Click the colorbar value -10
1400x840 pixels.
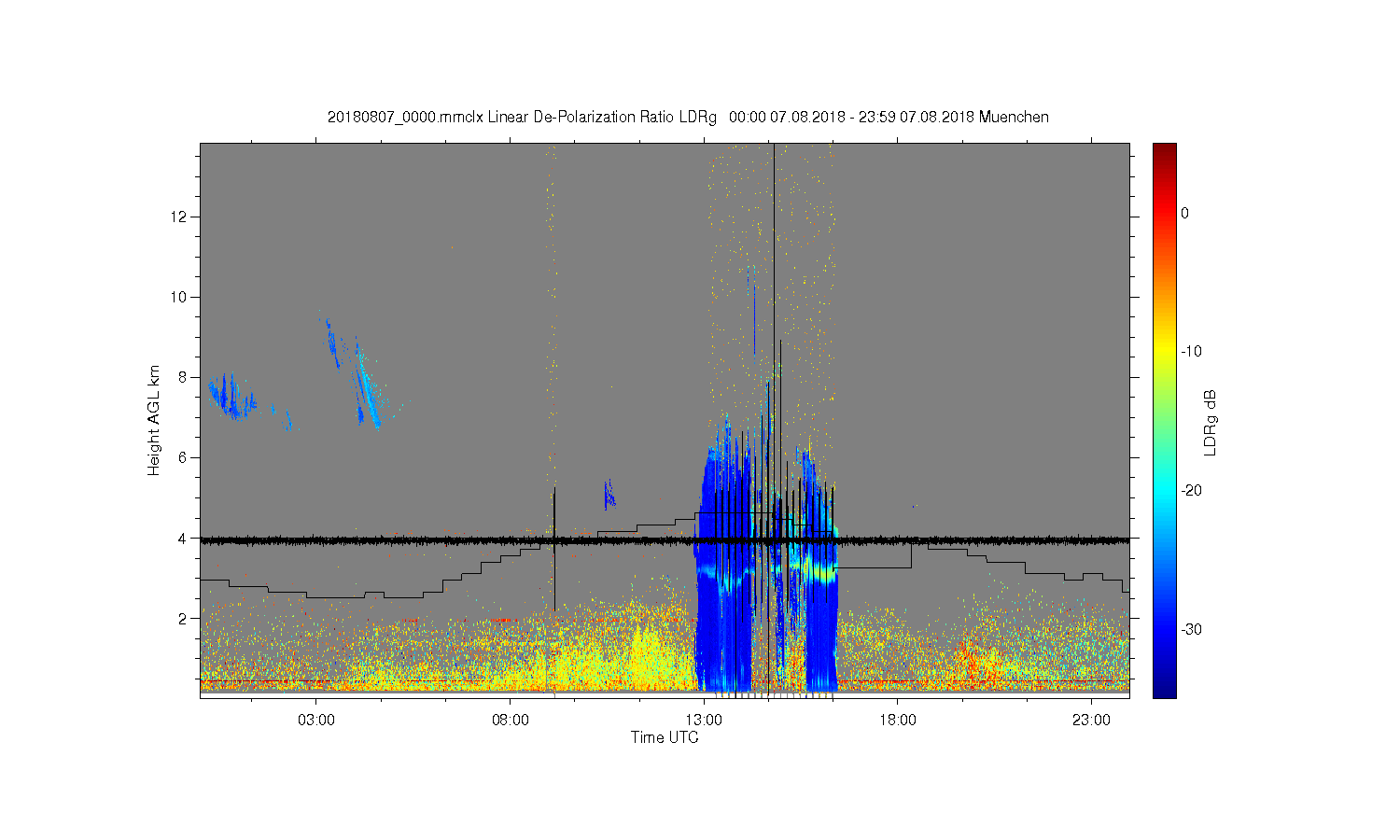pyautogui.click(x=1191, y=352)
